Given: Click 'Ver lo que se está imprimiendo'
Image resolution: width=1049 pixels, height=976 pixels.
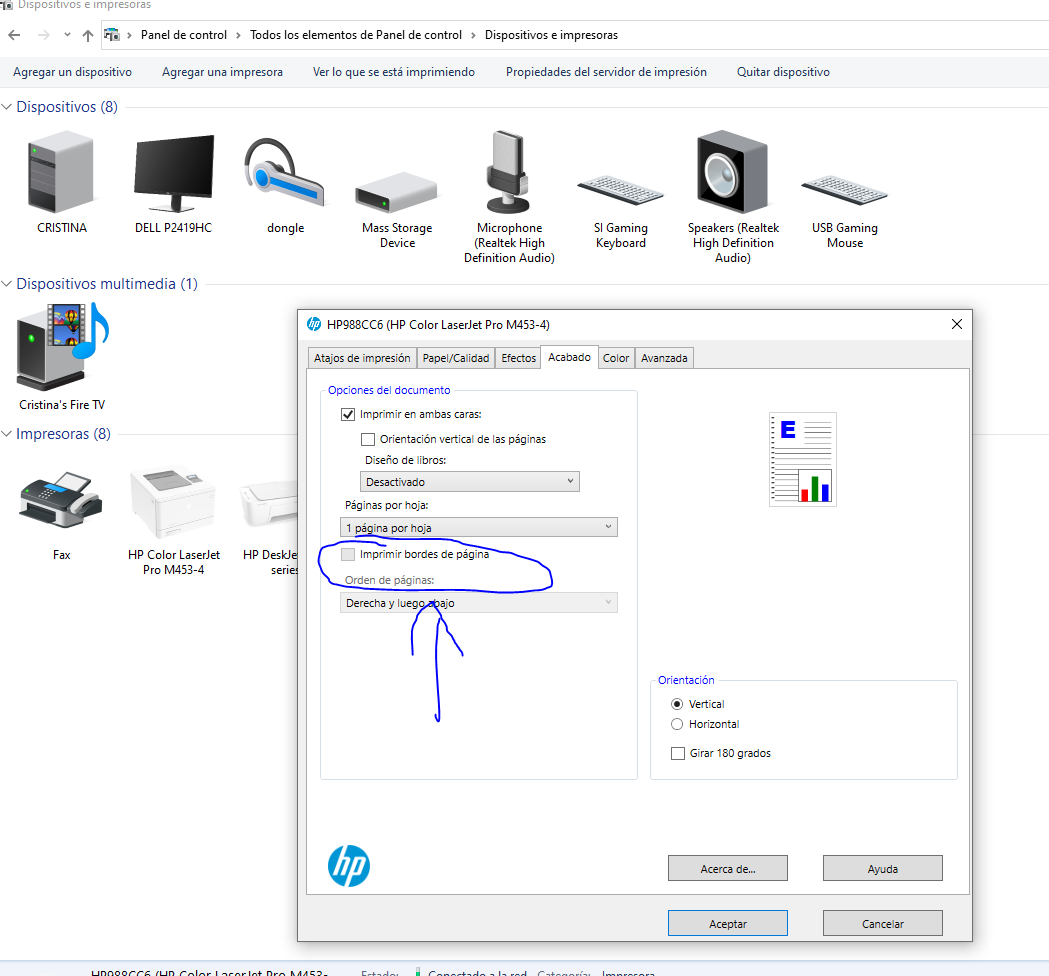Looking at the screenshot, I should (x=394, y=72).
